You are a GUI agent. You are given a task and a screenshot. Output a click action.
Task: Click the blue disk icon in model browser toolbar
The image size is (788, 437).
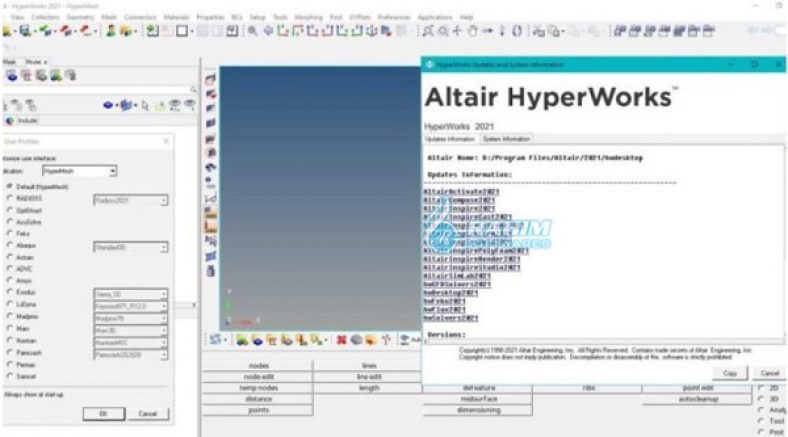(x=108, y=105)
